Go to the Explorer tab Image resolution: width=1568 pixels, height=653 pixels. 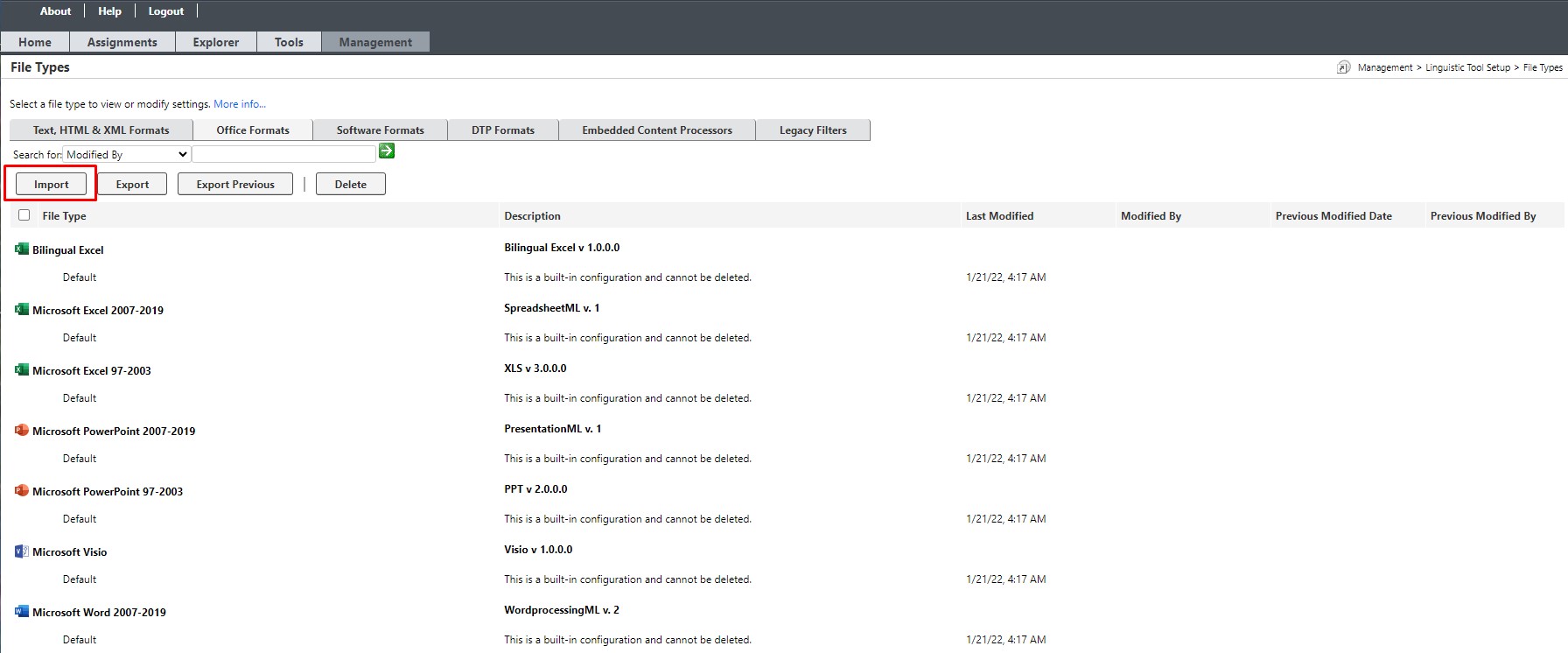[216, 42]
